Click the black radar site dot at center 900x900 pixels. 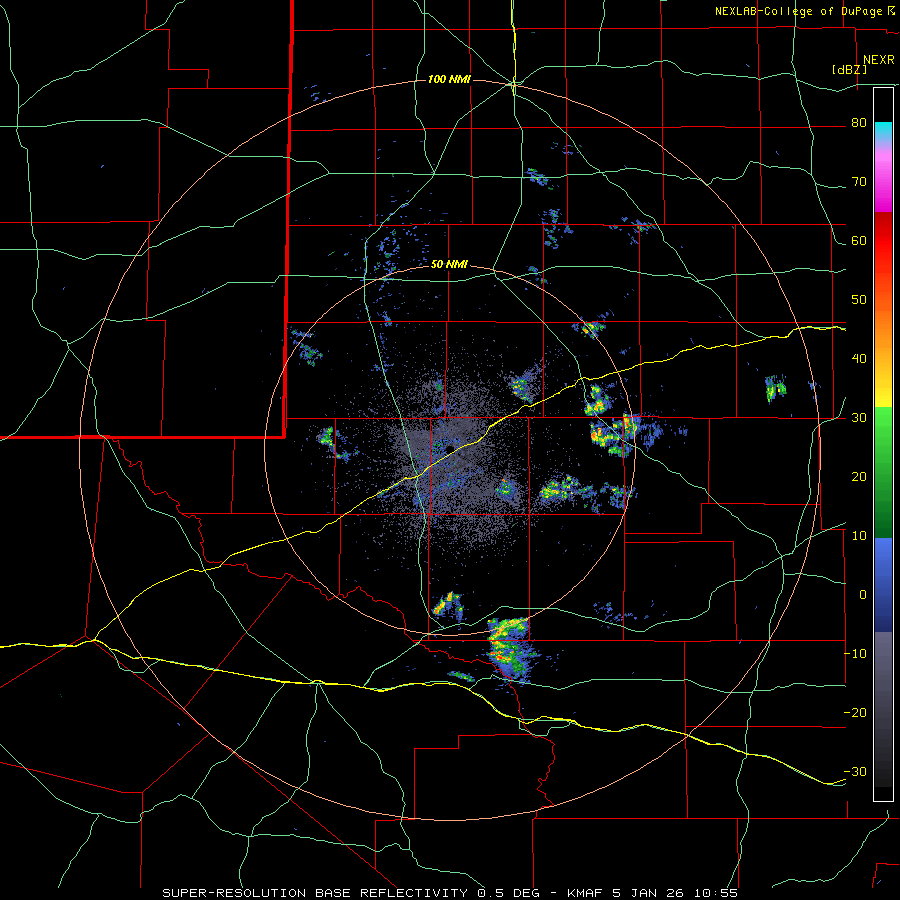[449, 448]
